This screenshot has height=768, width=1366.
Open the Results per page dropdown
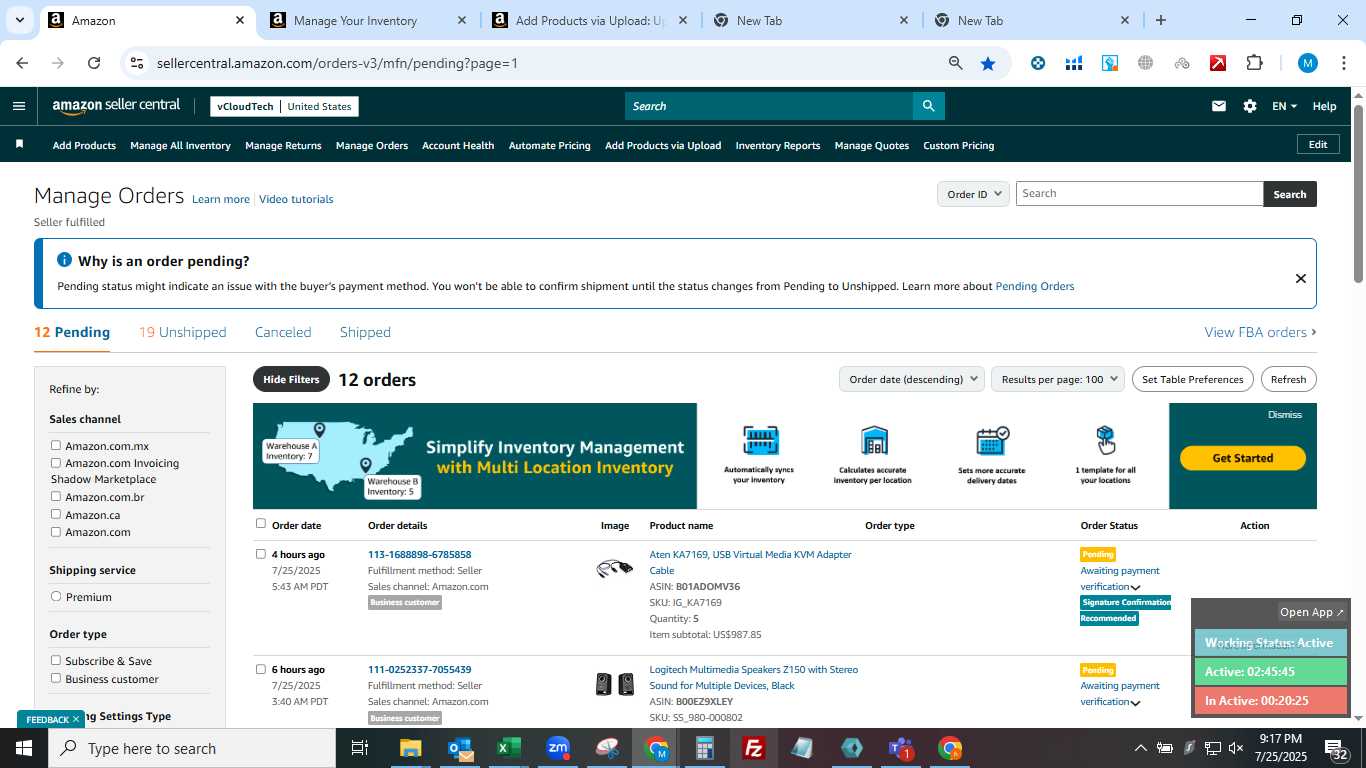click(x=1058, y=379)
